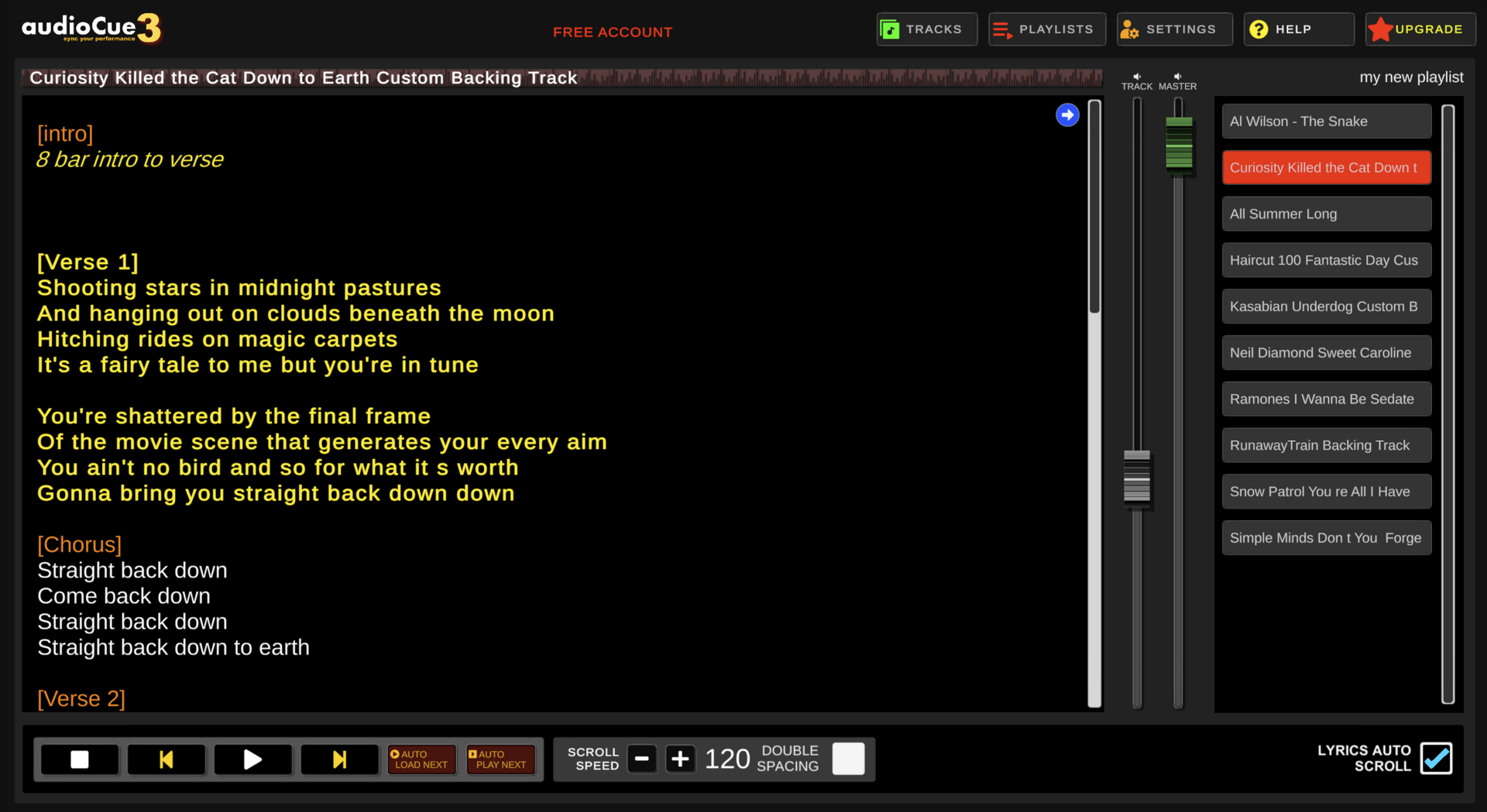Toggle Auto Load Next
1487x812 pixels.
point(422,759)
